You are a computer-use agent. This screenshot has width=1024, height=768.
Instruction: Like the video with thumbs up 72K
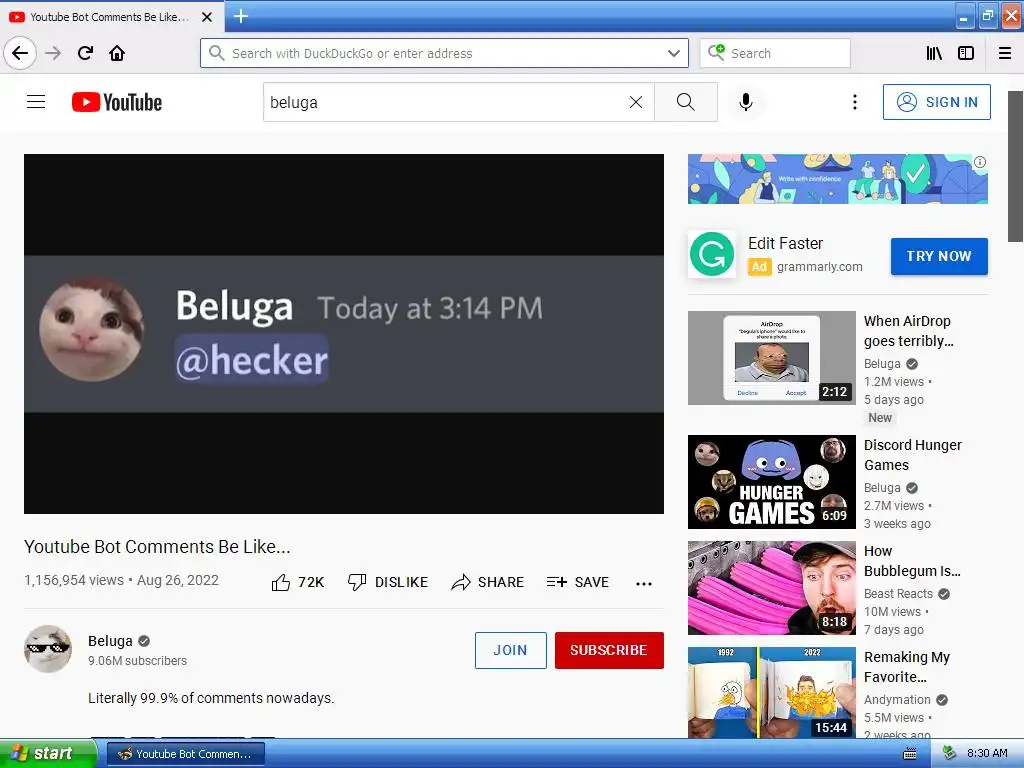[298, 582]
